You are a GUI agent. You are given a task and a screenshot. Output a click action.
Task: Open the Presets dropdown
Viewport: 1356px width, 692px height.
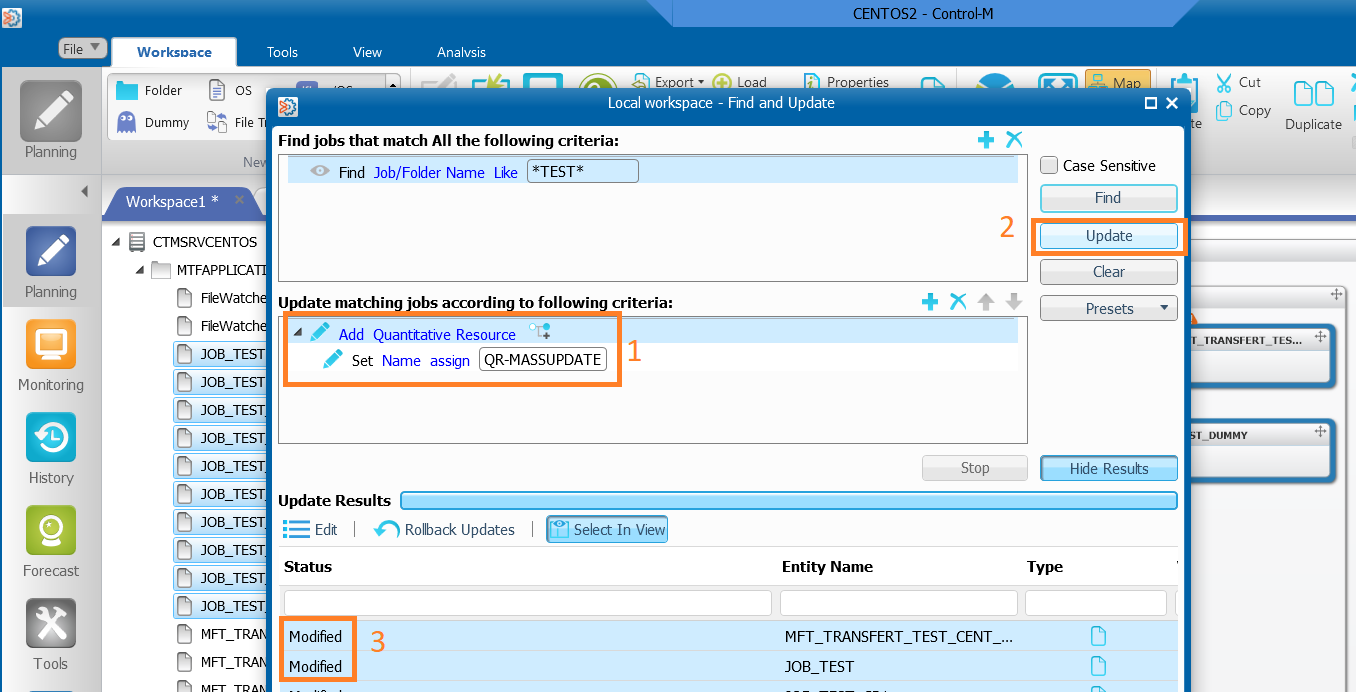pos(1108,309)
